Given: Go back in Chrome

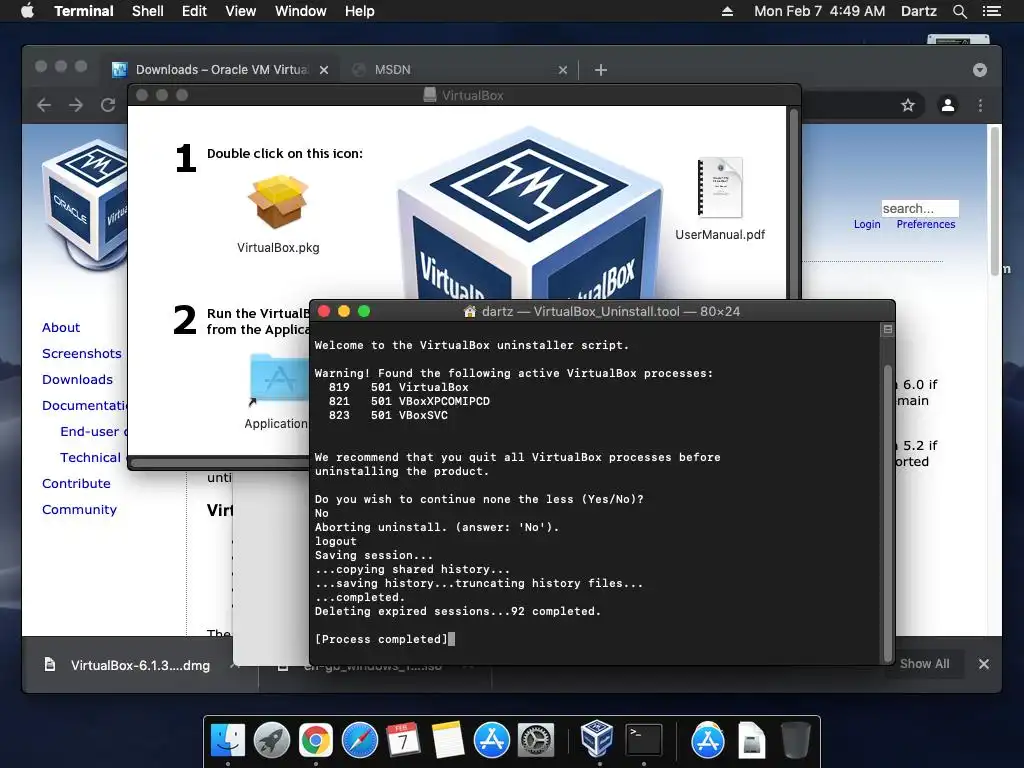Looking at the screenshot, I should point(44,105).
